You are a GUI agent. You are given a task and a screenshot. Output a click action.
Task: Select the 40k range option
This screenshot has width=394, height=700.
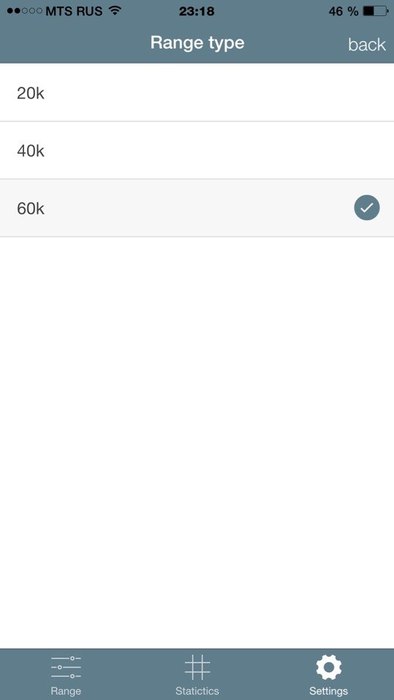197,150
